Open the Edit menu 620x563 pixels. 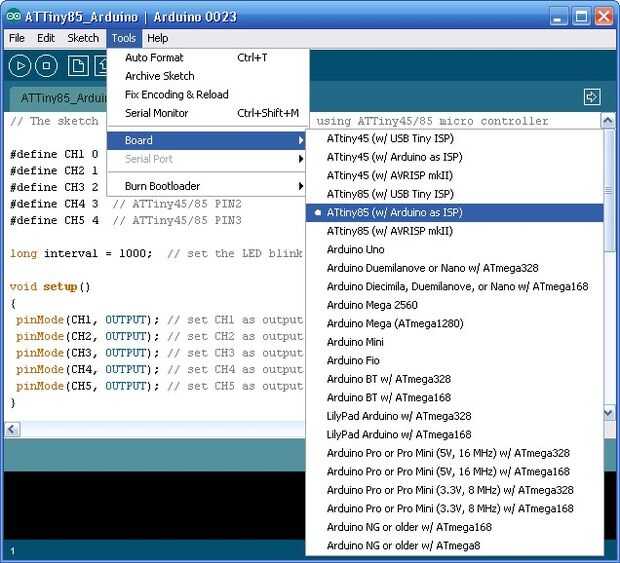(x=46, y=38)
